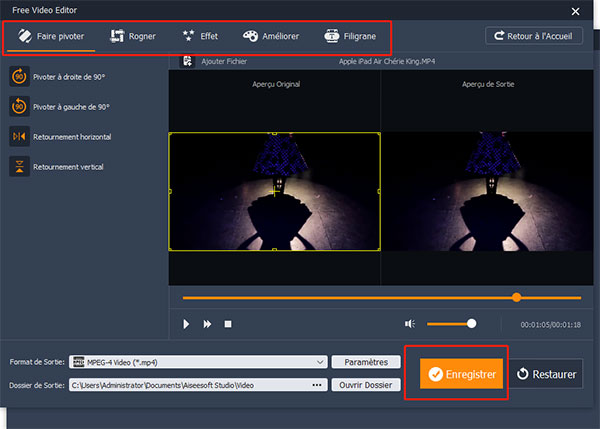
Task: Click the rotate left 90° icon
Action: tap(19, 106)
